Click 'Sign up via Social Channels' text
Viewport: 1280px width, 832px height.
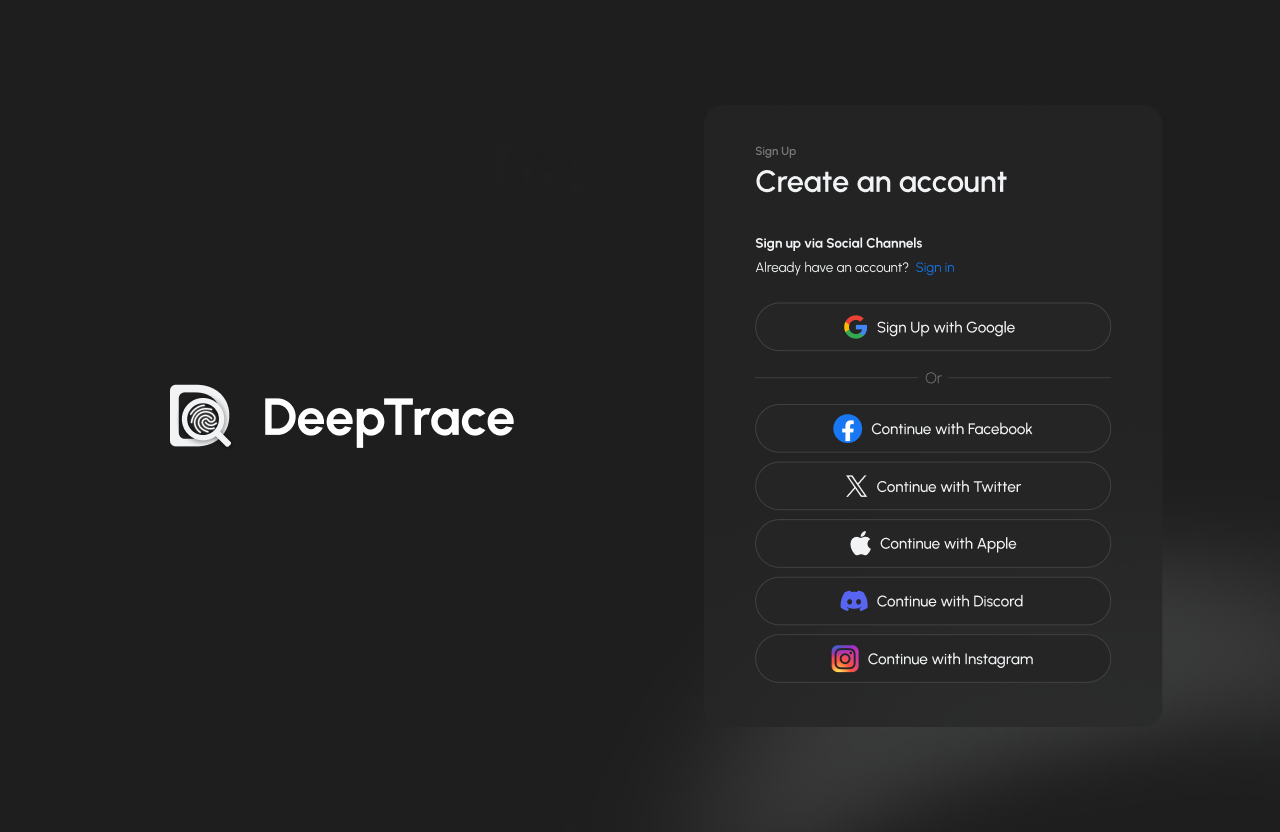(x=839, y=243)
